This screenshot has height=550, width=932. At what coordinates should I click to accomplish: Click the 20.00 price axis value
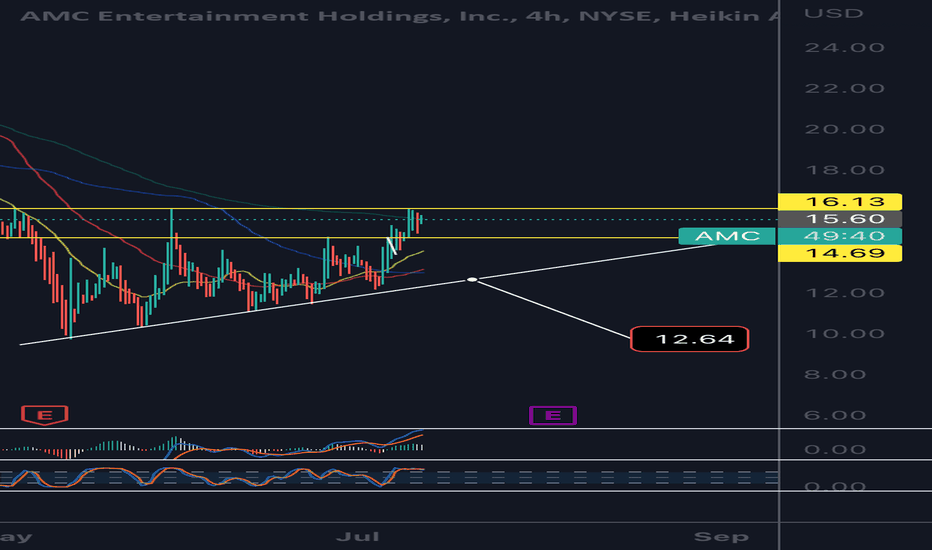coord(845,130)
